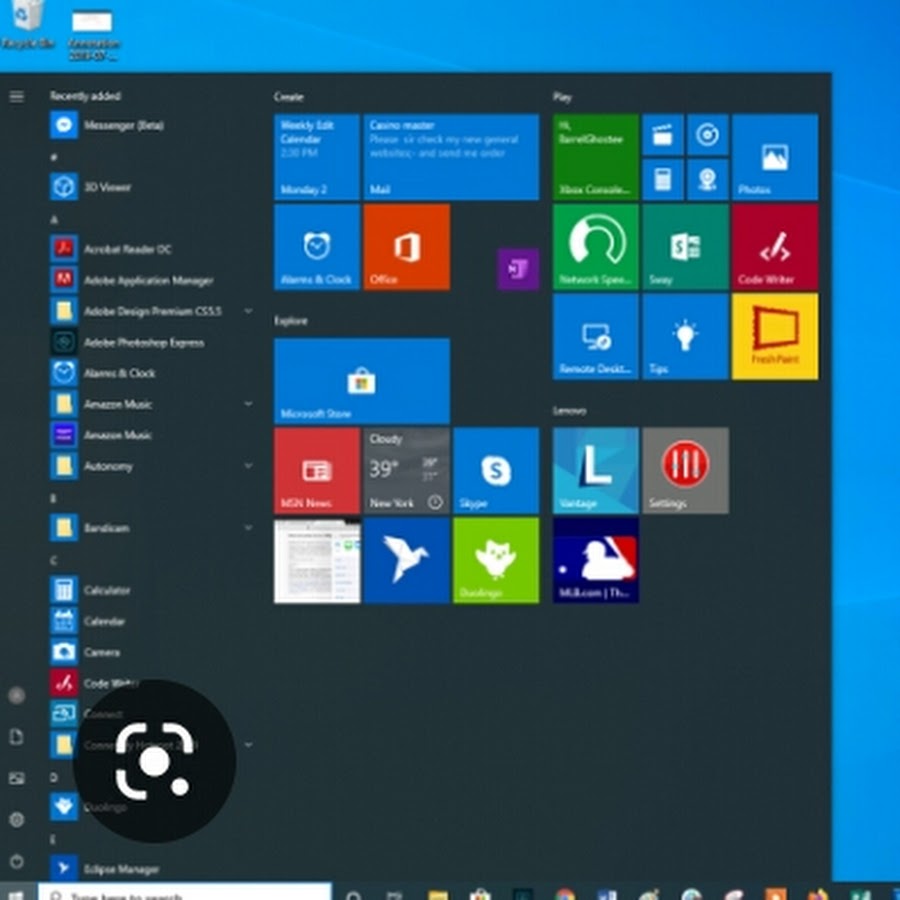Image resolution: width=900 pixels, height=900 pixels.
Task: Open the document screenshot live tile
Action: pos(317,560)
